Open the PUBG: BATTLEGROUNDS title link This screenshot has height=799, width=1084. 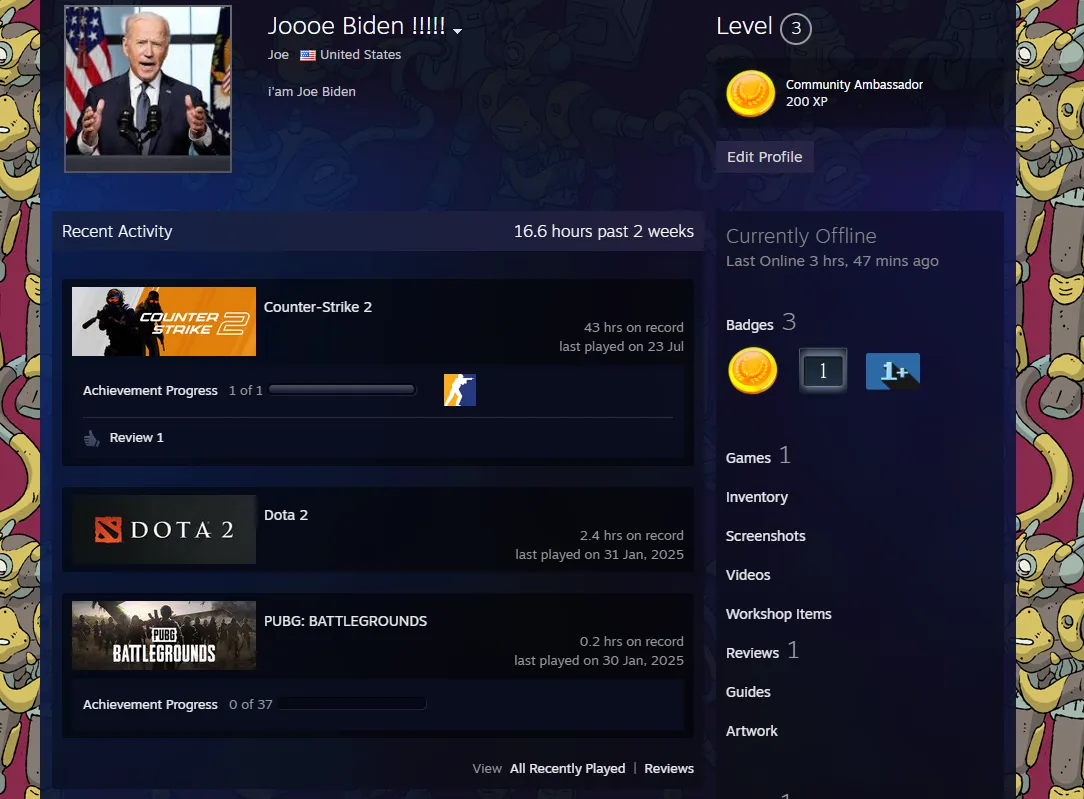[346, 621]
